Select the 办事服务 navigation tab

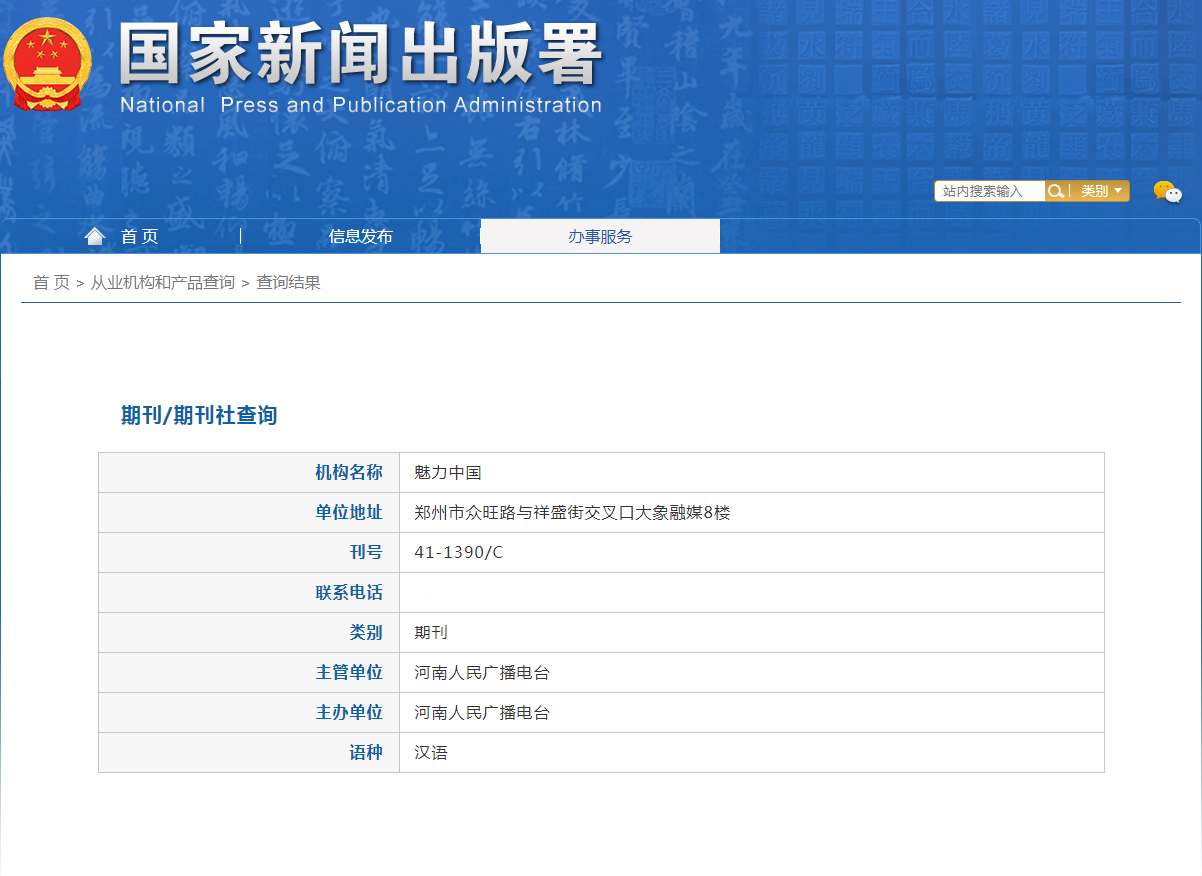[x=600, y=237]
